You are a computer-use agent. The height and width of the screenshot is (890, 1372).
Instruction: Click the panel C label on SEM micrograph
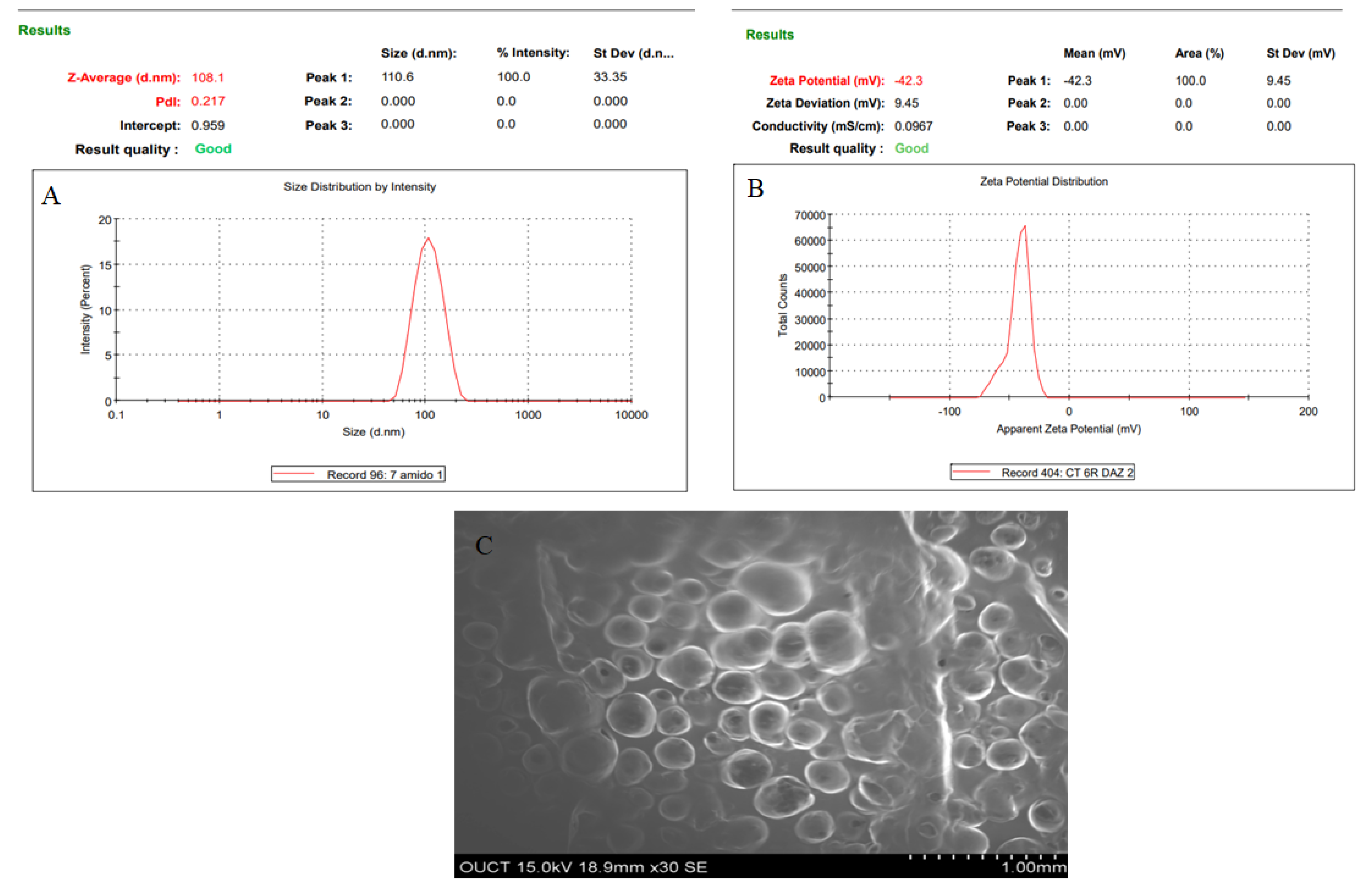pos(484,545)
